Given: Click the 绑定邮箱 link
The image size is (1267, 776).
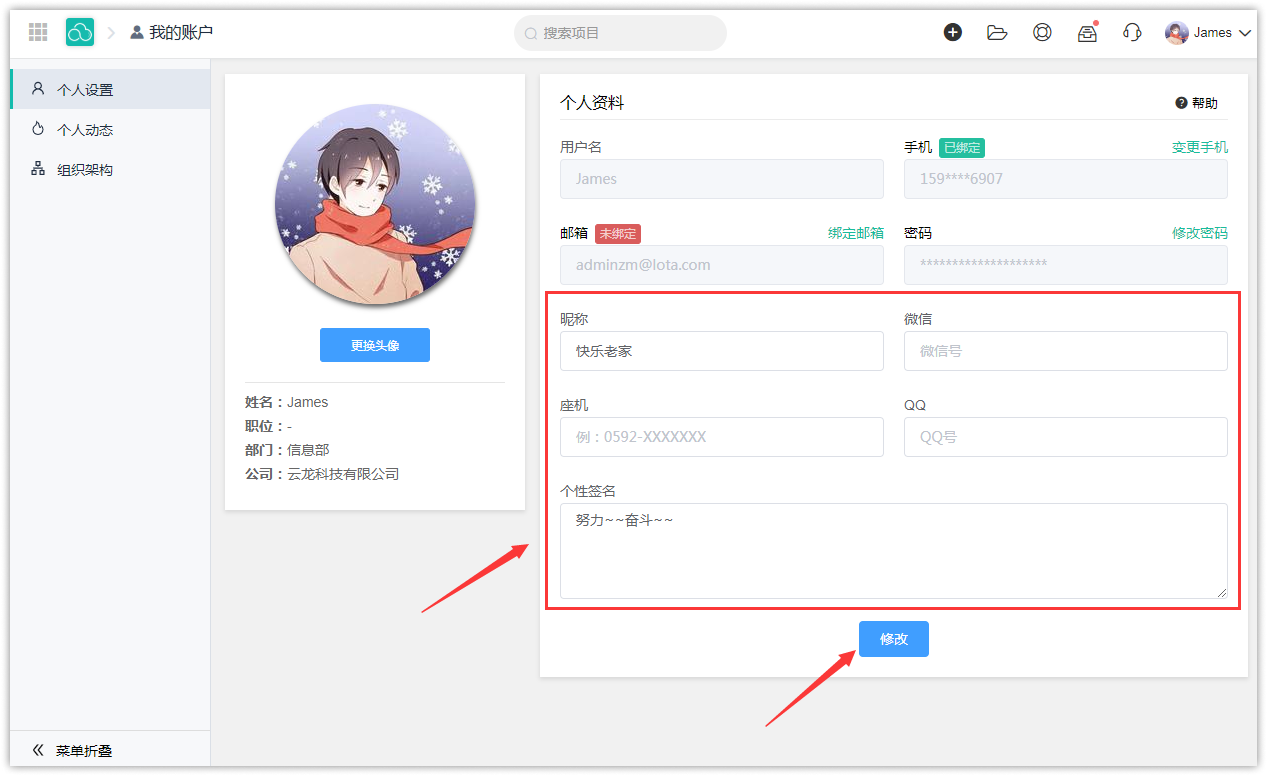Looking at the screenshot, I should pos(856,233).
